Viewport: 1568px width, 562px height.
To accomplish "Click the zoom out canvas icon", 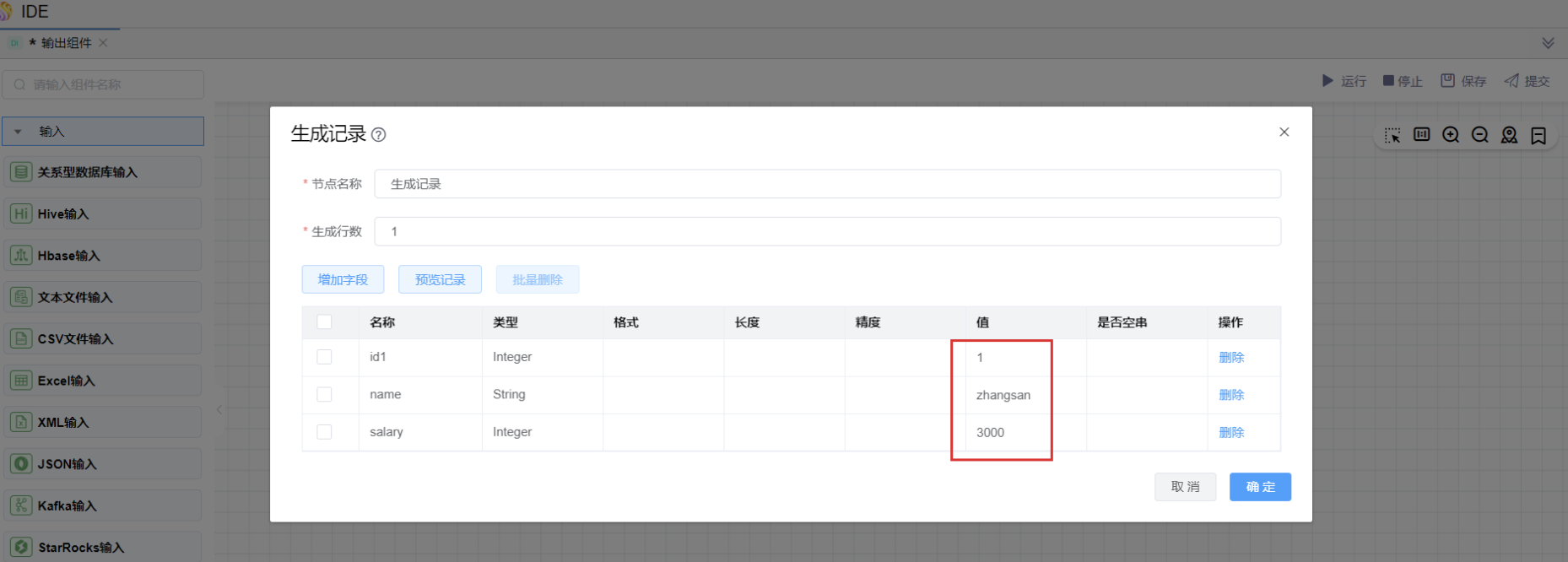I will [1479, 135].
